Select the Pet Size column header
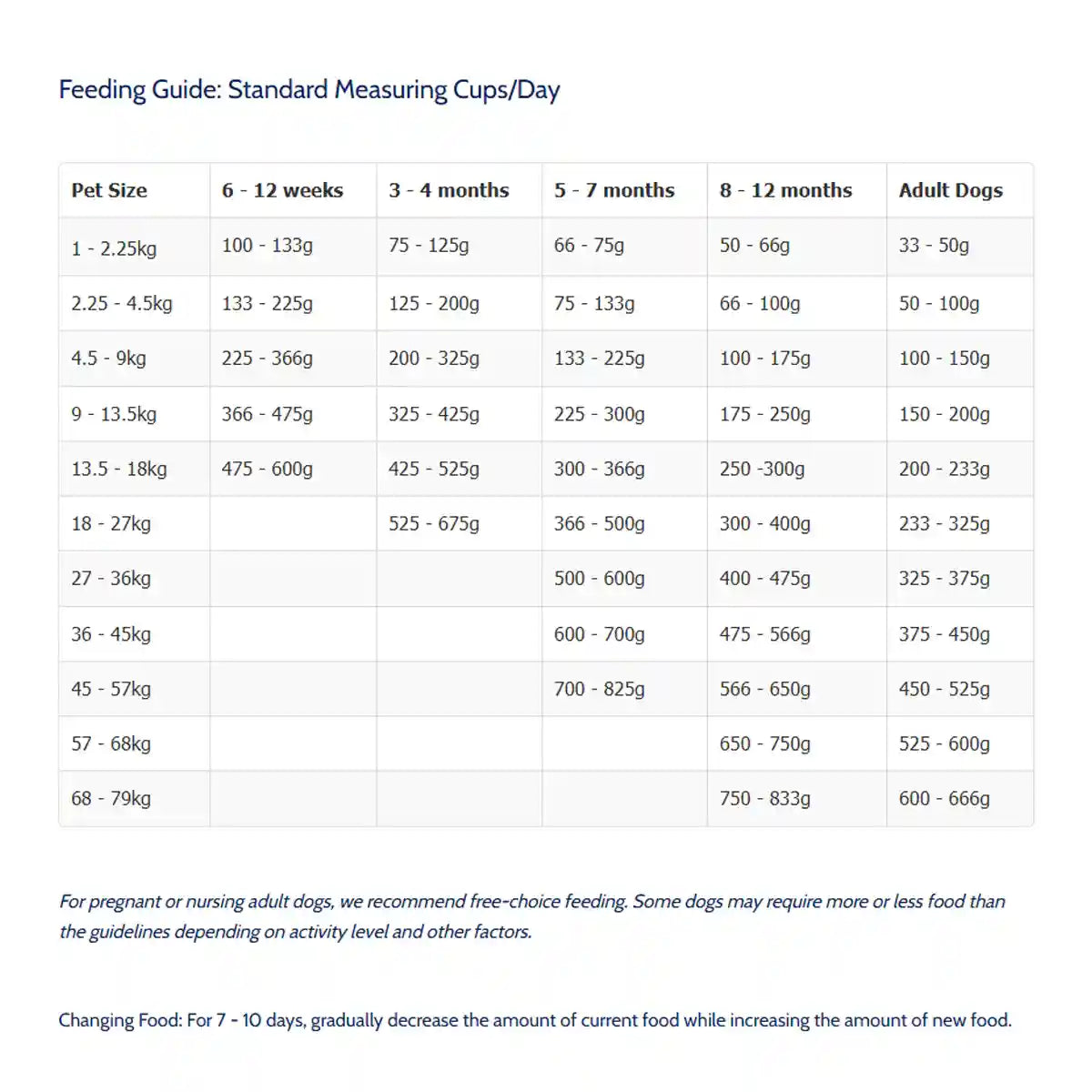1092x1092 pixels. pos(109,190)
